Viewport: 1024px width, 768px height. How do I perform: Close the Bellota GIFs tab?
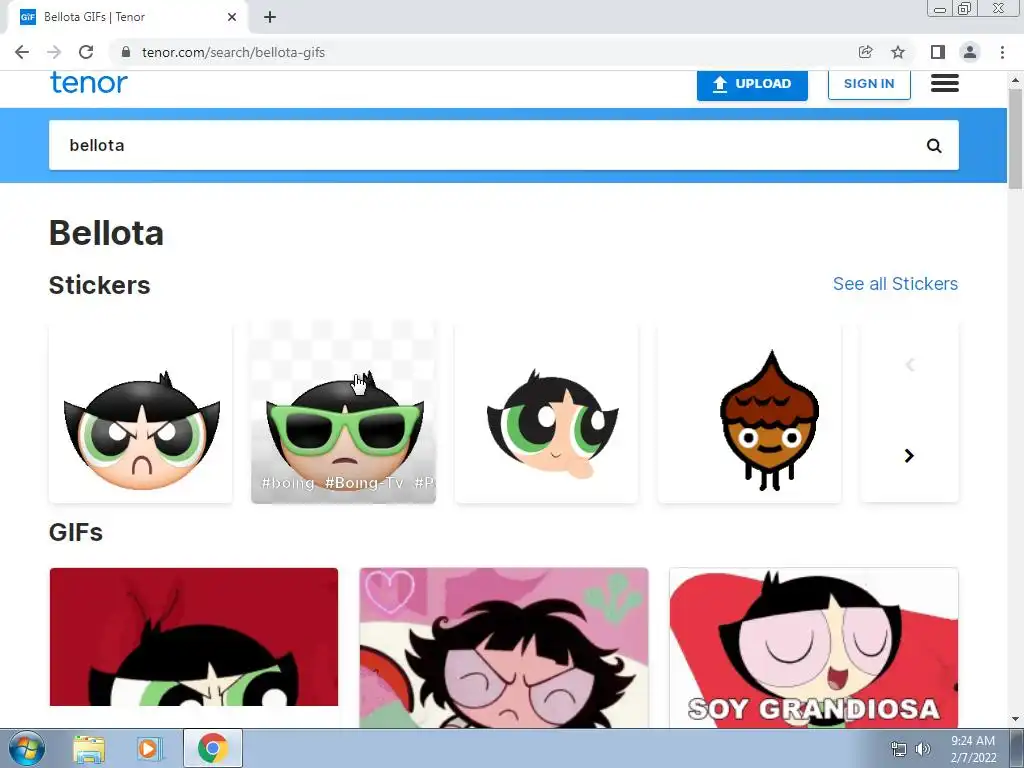click(232, 17)
